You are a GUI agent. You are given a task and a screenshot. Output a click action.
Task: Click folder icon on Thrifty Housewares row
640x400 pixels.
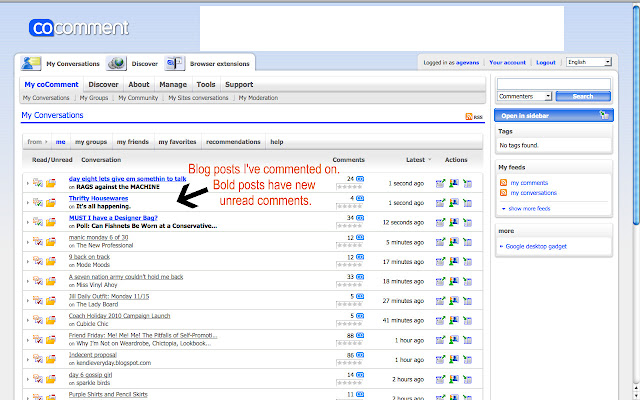pyautogui.click(x=51, y=202)
